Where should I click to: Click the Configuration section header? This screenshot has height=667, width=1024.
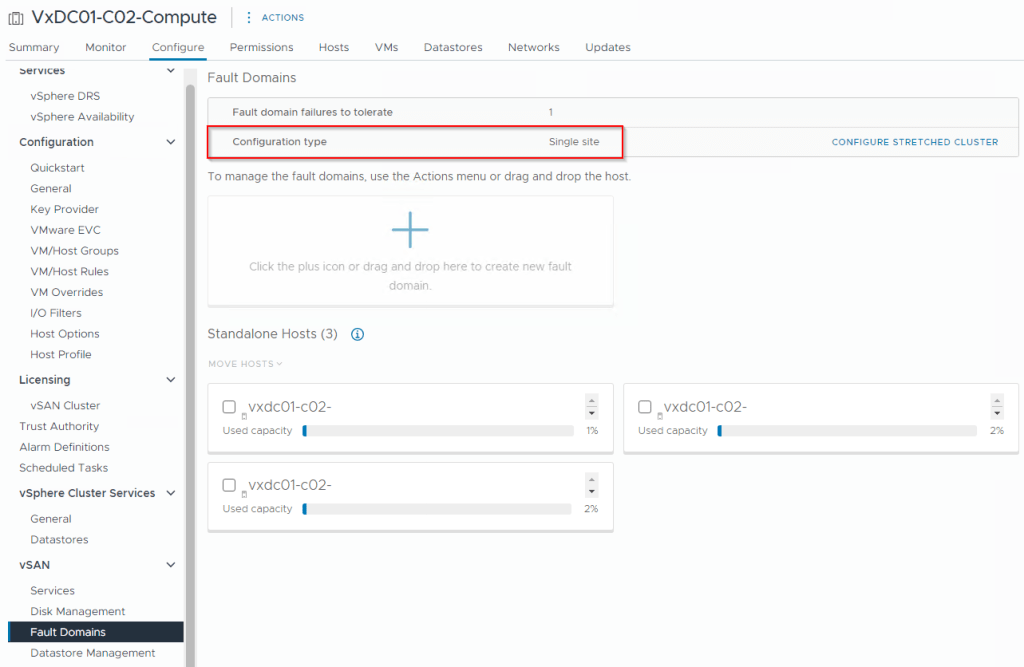(56, 142)
